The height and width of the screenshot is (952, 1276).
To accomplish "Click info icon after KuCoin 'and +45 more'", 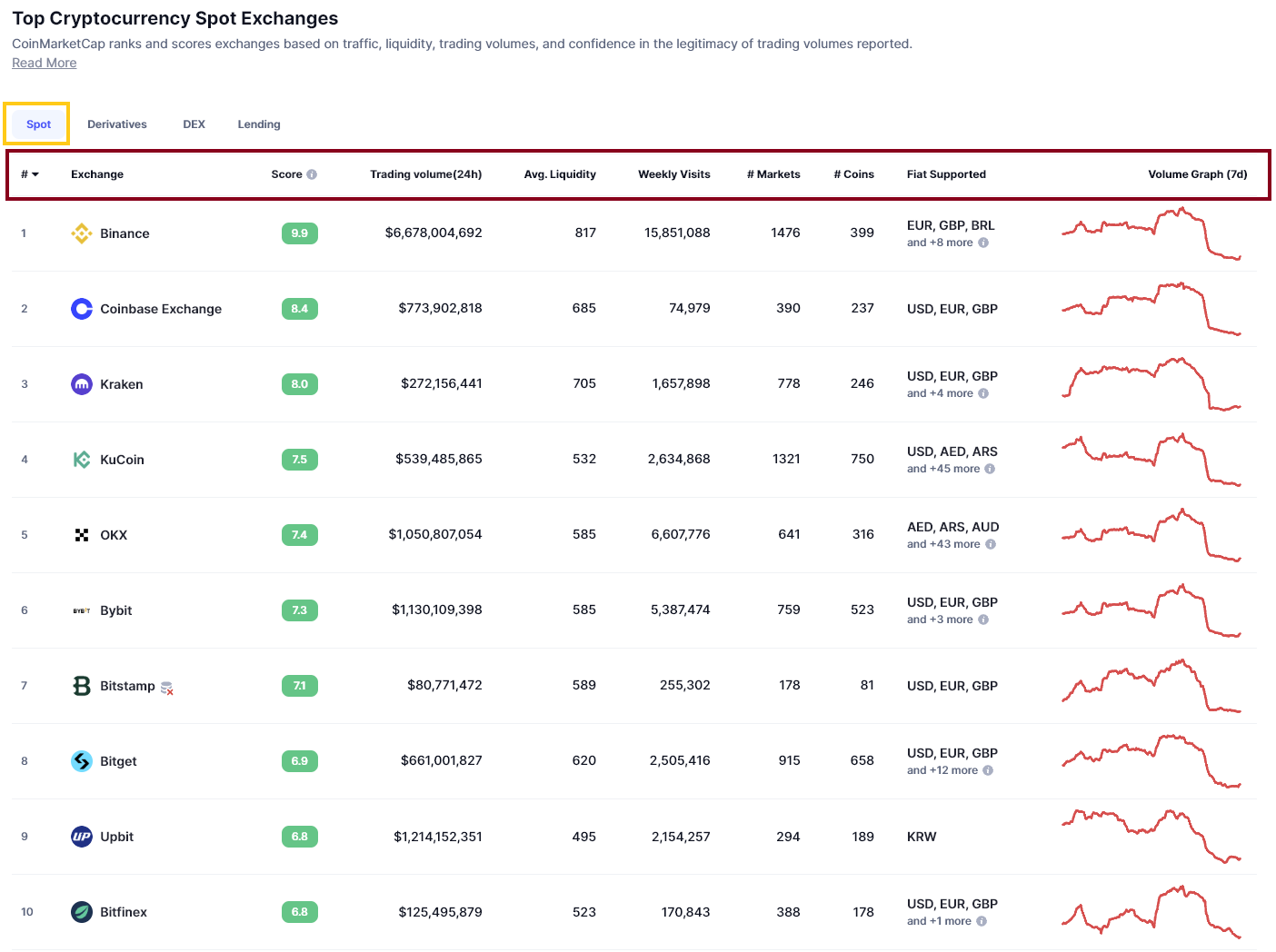I will click(990, 469).
